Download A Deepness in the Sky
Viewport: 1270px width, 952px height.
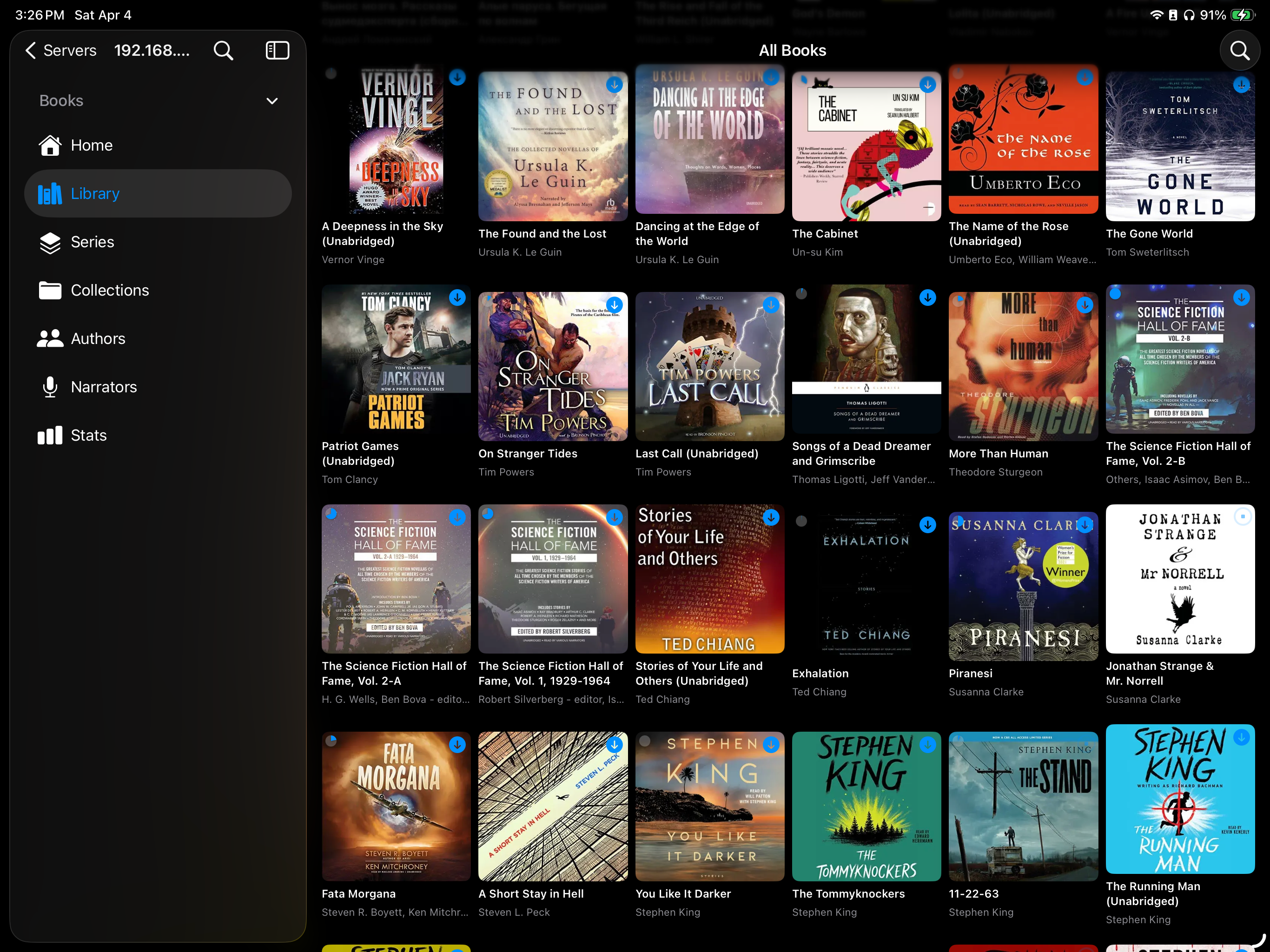[457, 78]
